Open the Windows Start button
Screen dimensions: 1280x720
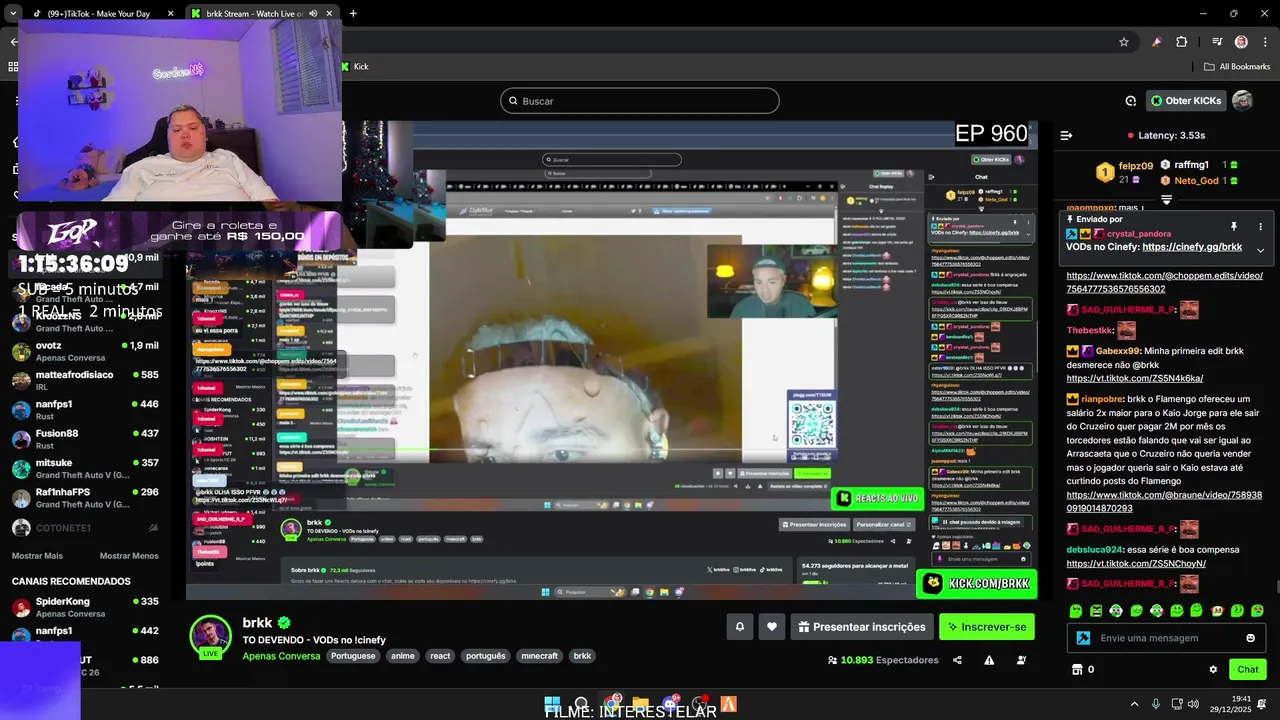552,704
